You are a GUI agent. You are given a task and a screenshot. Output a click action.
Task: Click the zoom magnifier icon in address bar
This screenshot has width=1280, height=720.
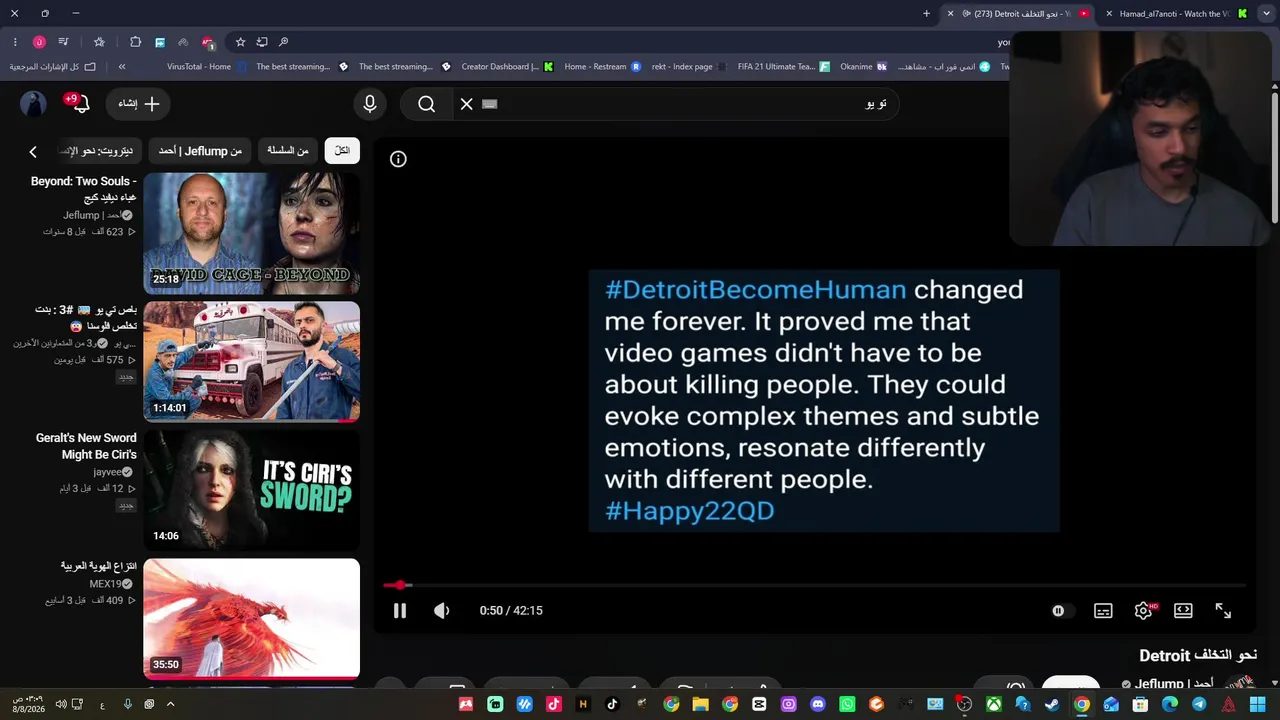coord(284,42)
